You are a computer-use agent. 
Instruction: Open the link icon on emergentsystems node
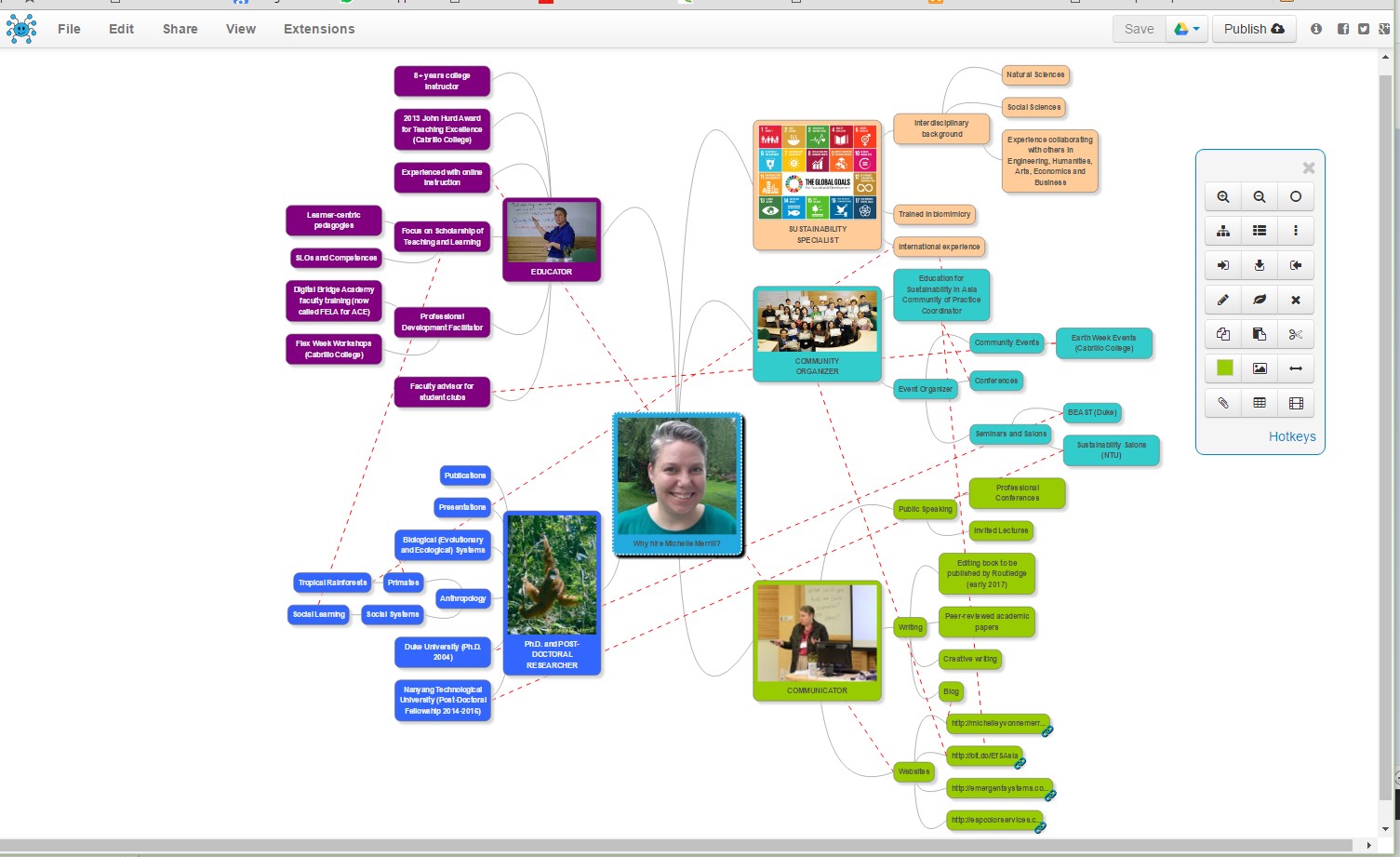1050,796
